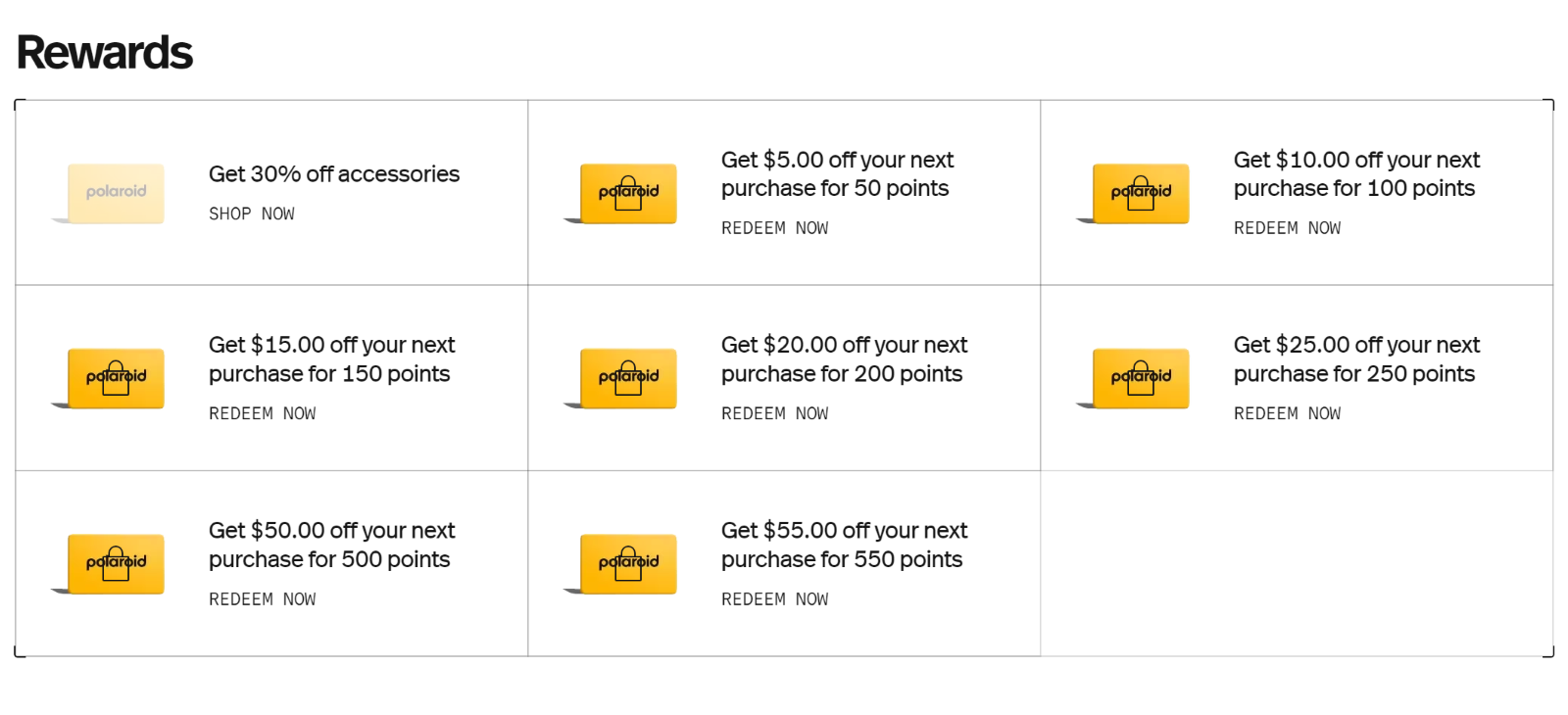Click the yellow gift card icon for $20.00 reward
This screenshot has width=1568, height=715.
pyautogui.click(x=628, y=378)
